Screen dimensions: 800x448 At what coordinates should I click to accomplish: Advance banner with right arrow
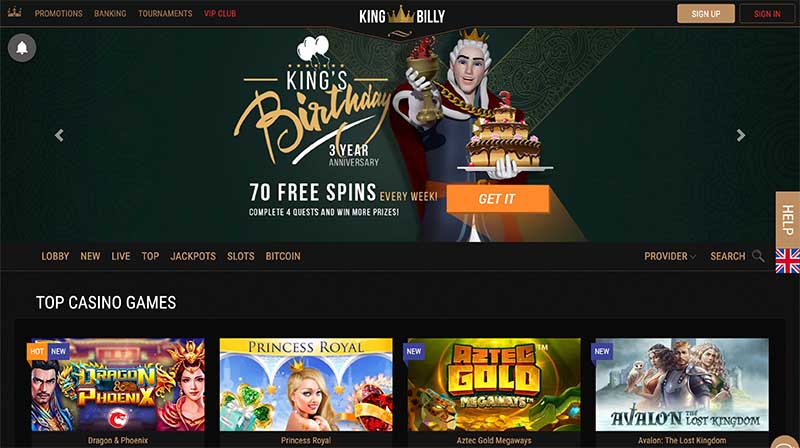click(x=741, y=135)
